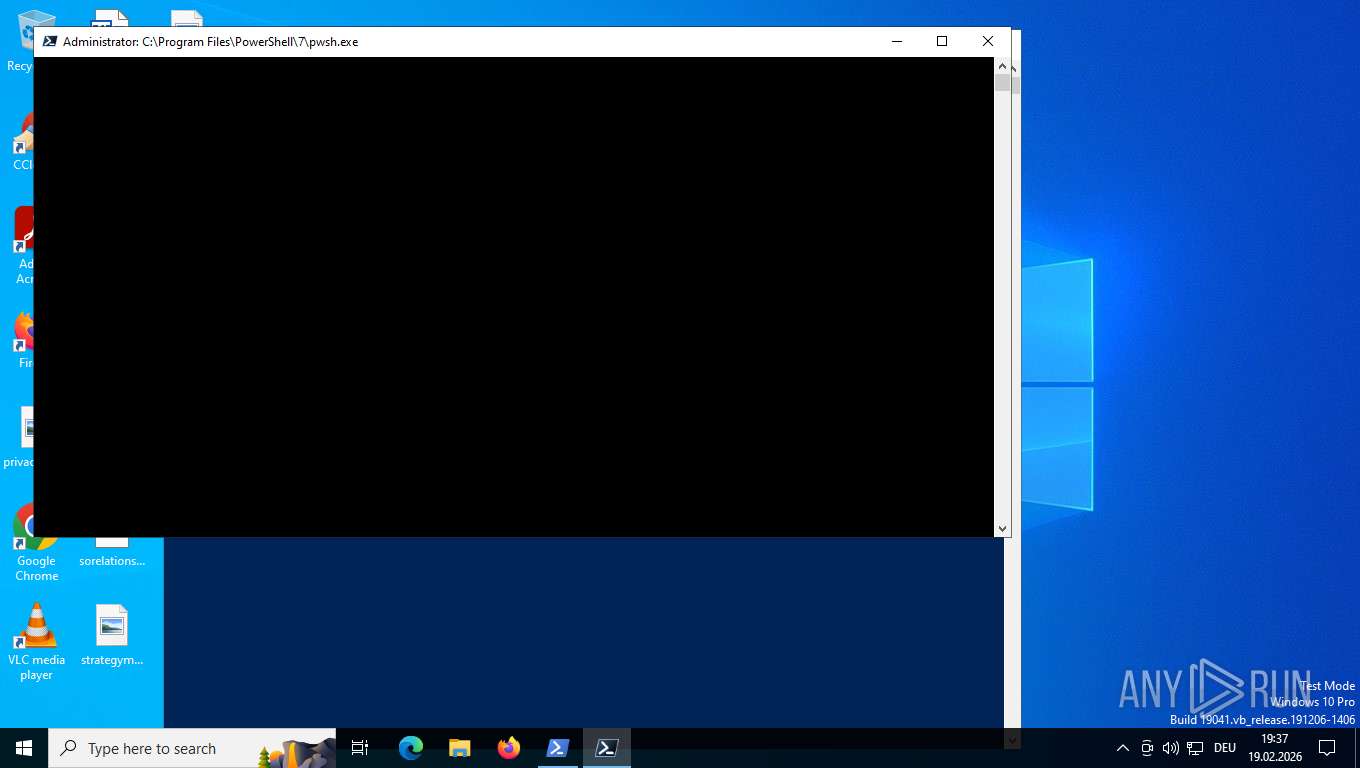Click the 'Type here to search' box
Image resolution: width=1360 pixels, height=768 pixels.
192,748
